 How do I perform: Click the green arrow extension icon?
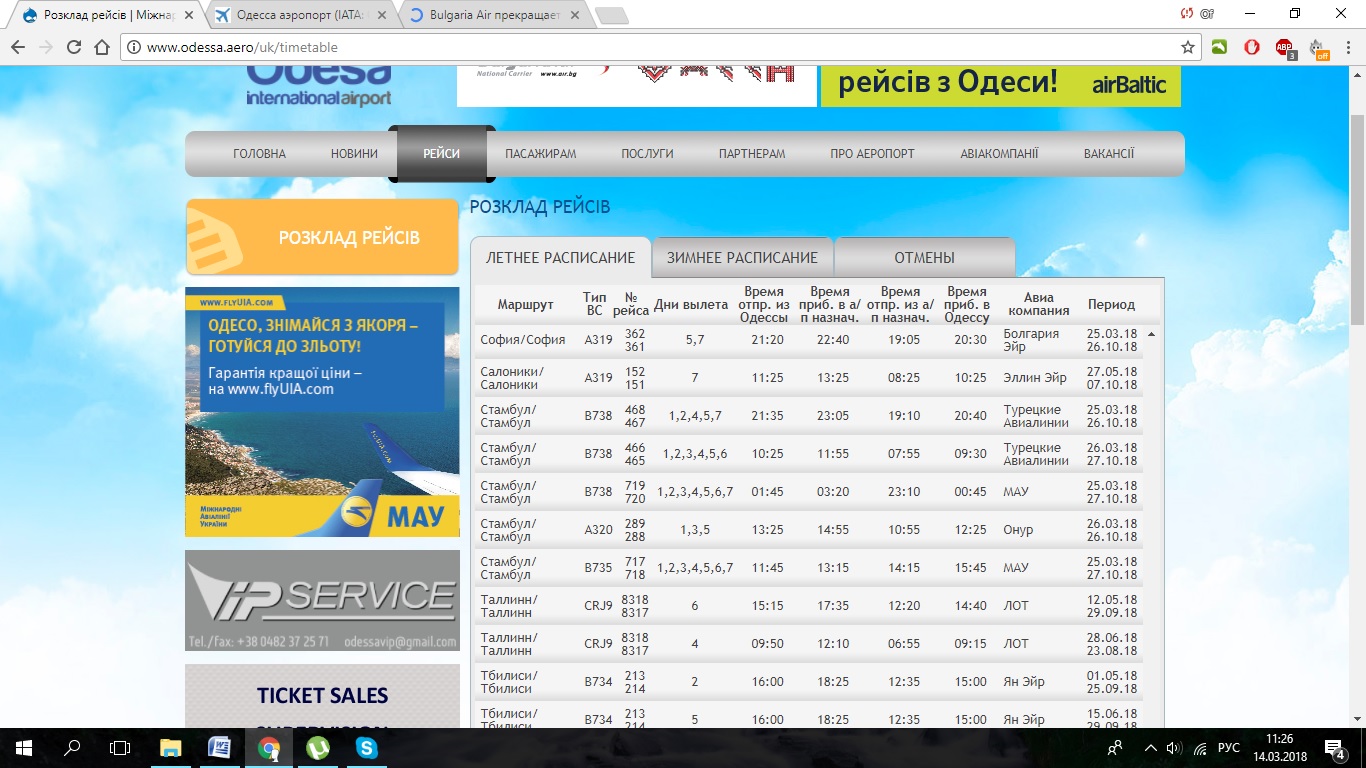click(1219, 47)
